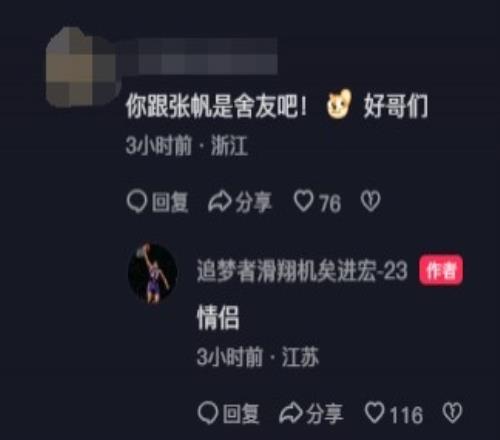Open the author's basketball avatar profile
This screenshot has height=440, width=500.
point(152,273)
